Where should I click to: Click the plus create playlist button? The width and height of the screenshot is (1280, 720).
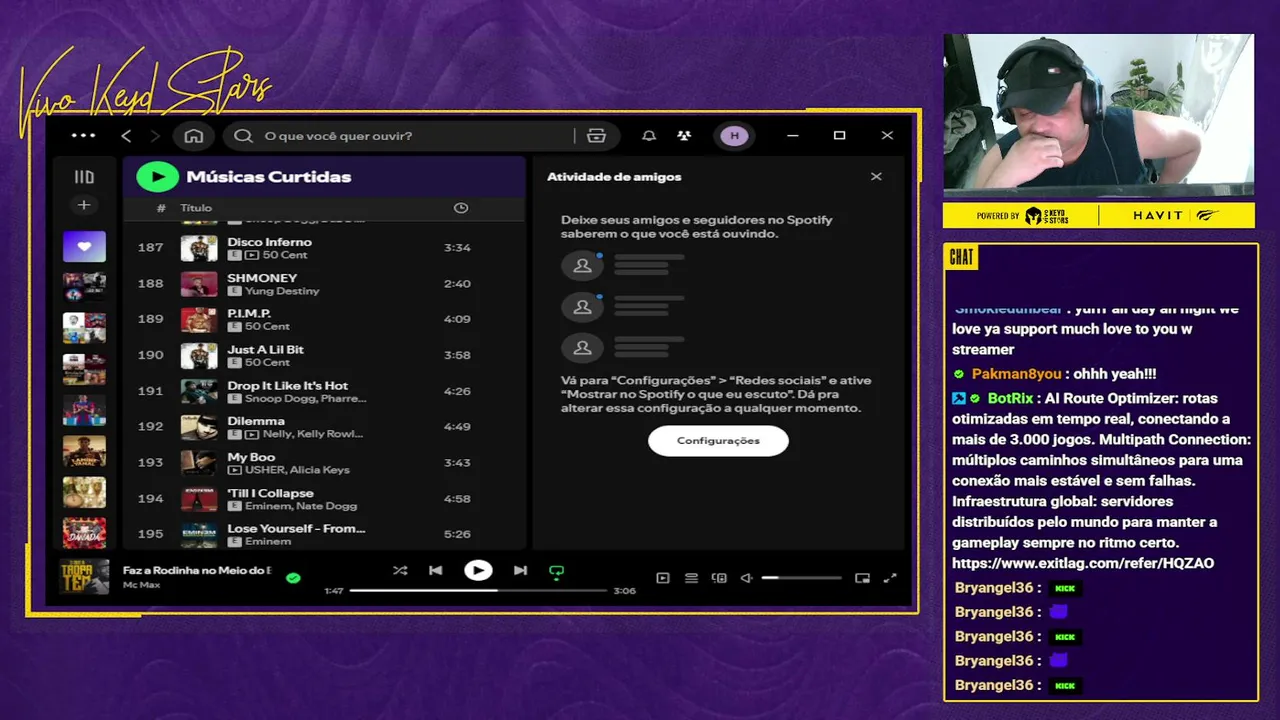pyautogui.click(x=84, y=205)
